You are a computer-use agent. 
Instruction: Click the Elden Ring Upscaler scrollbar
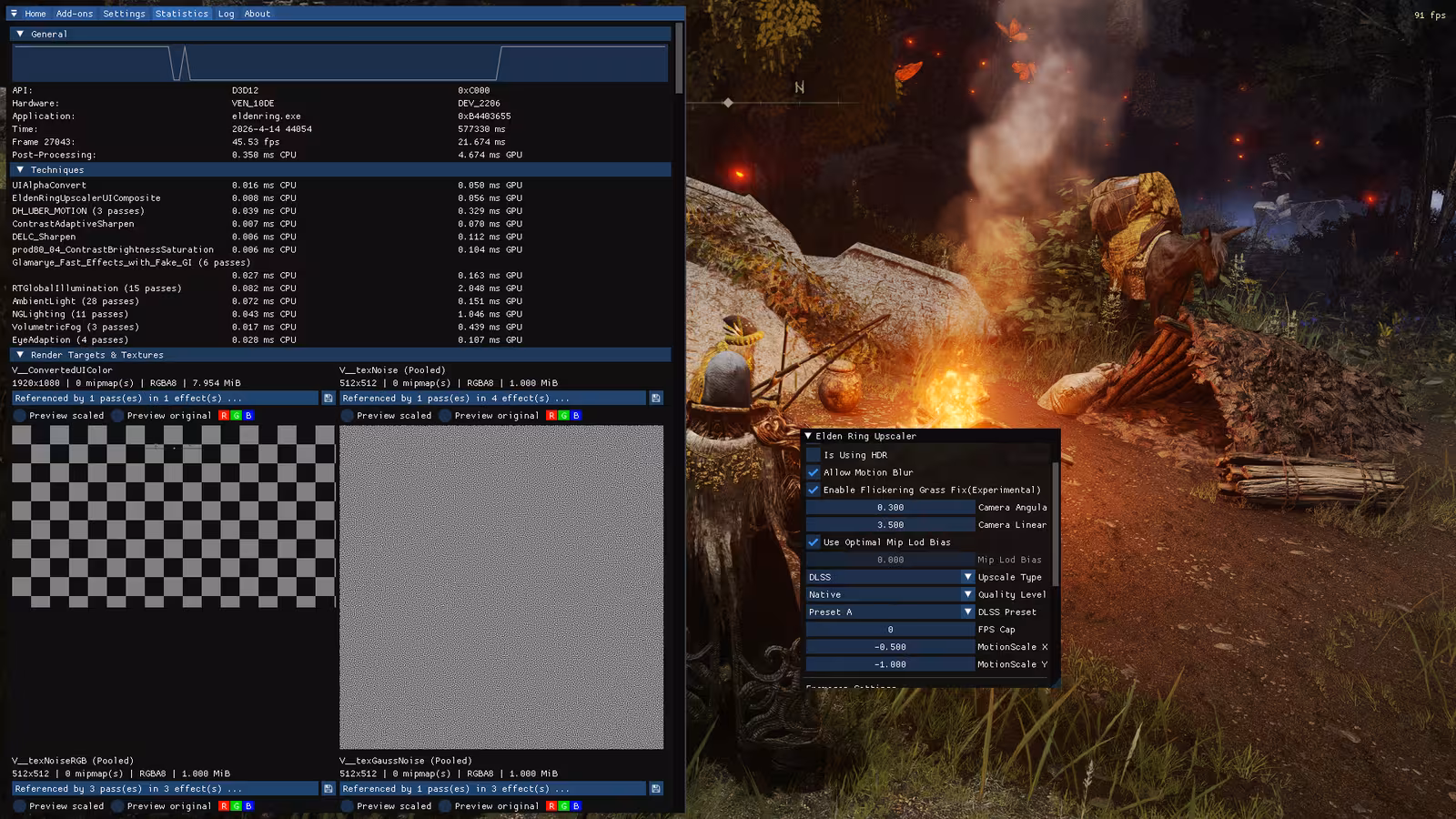(1056, 523)
